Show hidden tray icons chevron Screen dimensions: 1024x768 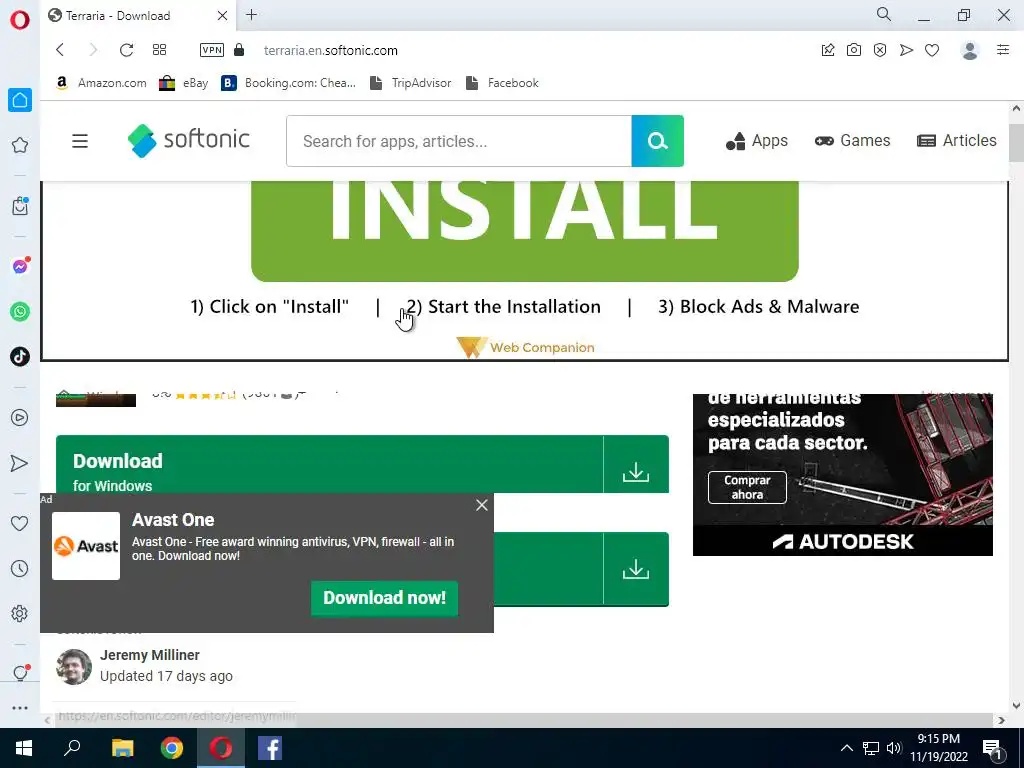846,748
